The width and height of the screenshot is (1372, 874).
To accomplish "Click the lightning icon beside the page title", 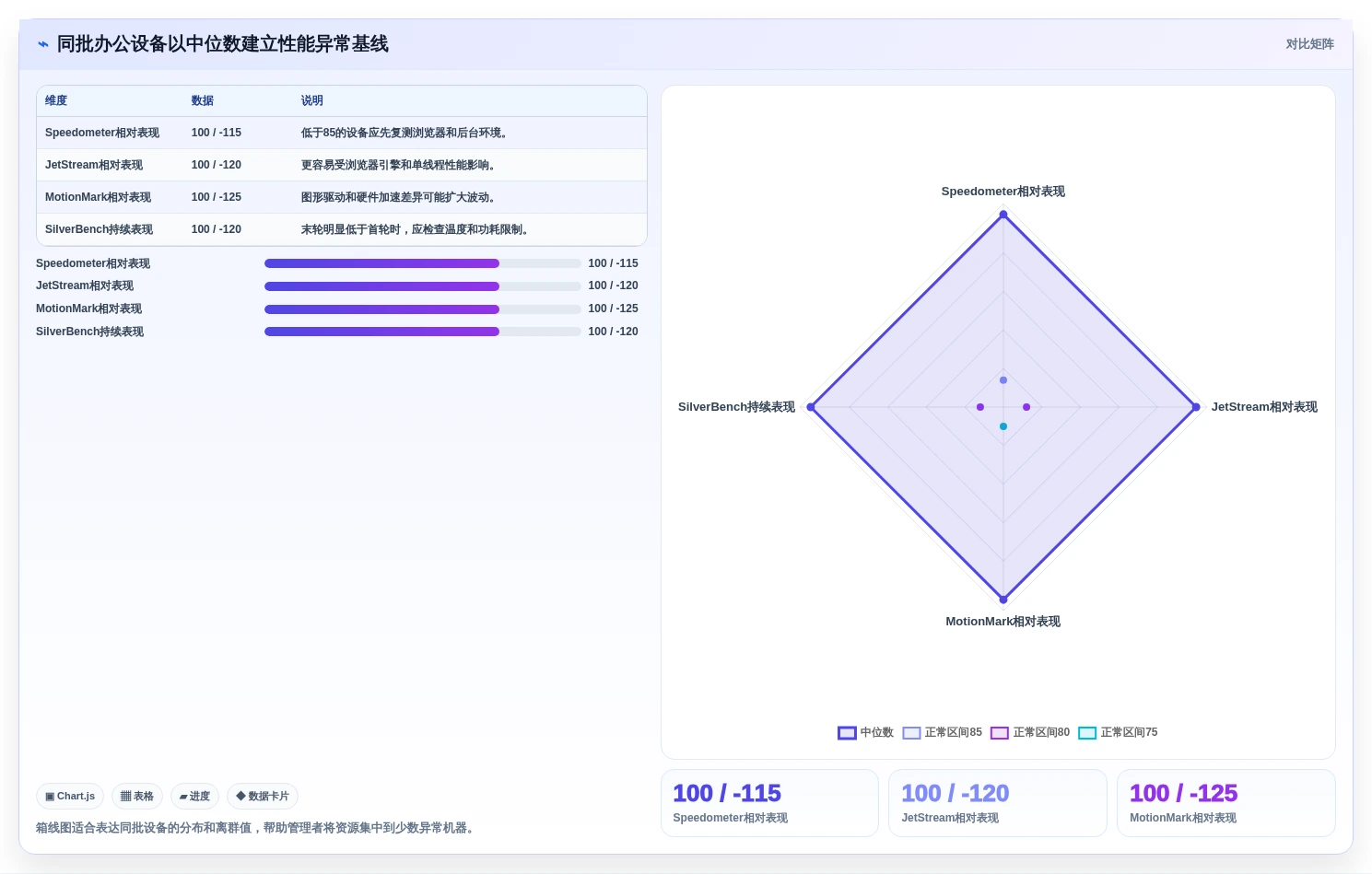I will pyautogui.click(x=42, y=44).
